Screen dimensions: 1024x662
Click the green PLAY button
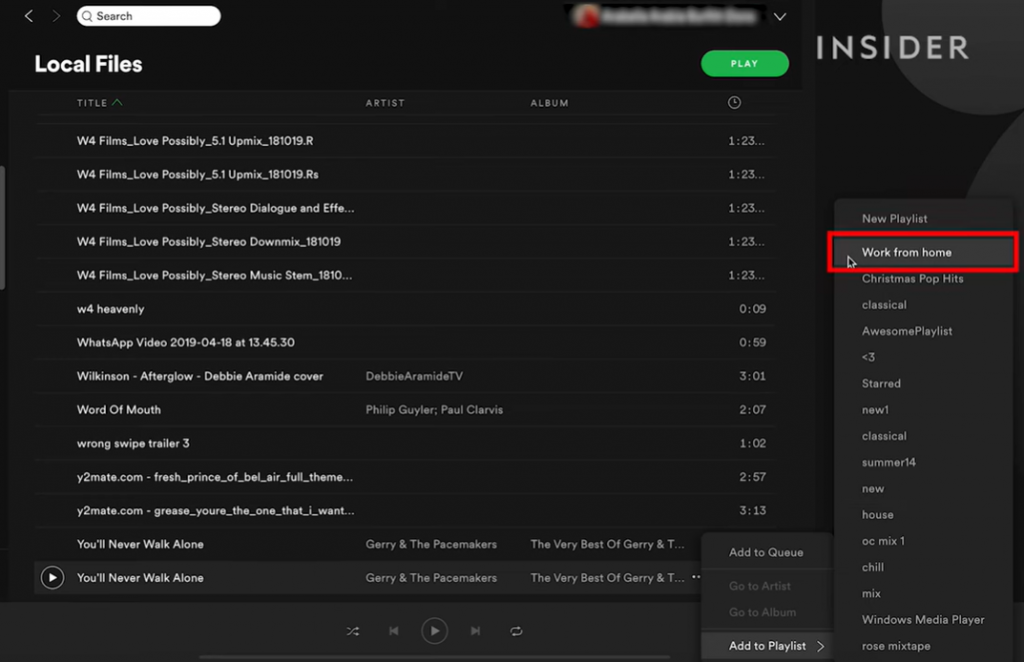click(744, 63)
